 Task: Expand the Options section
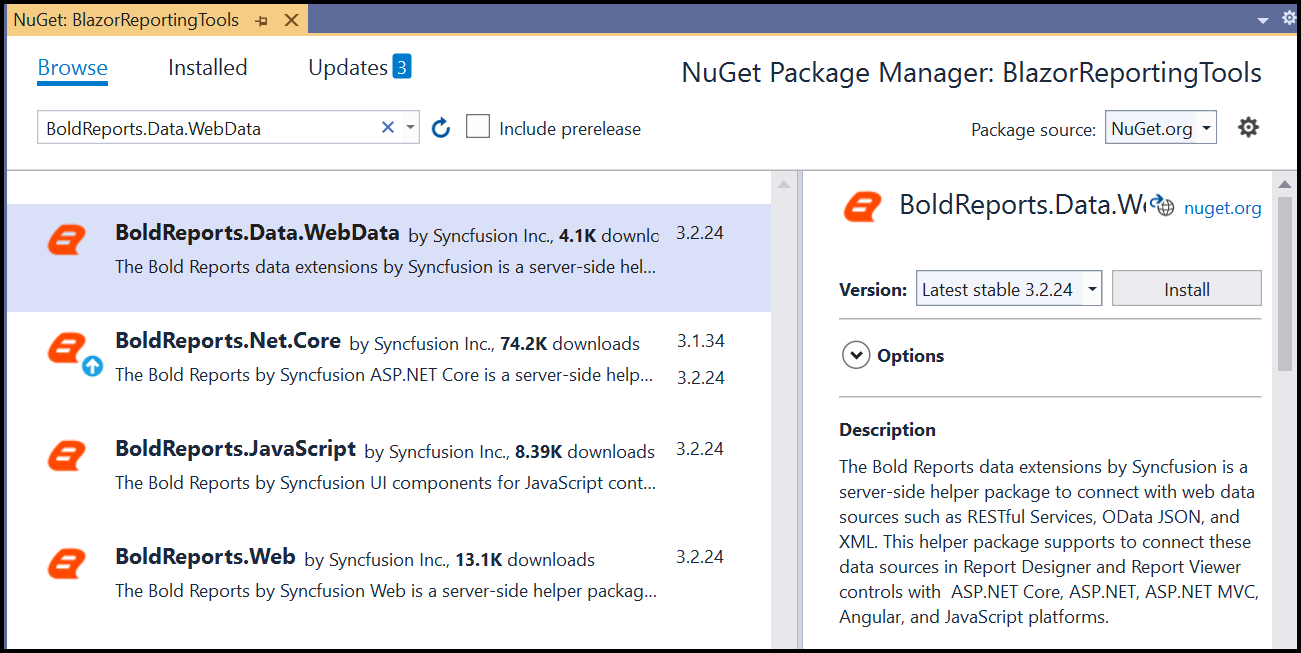pos(856,355)
